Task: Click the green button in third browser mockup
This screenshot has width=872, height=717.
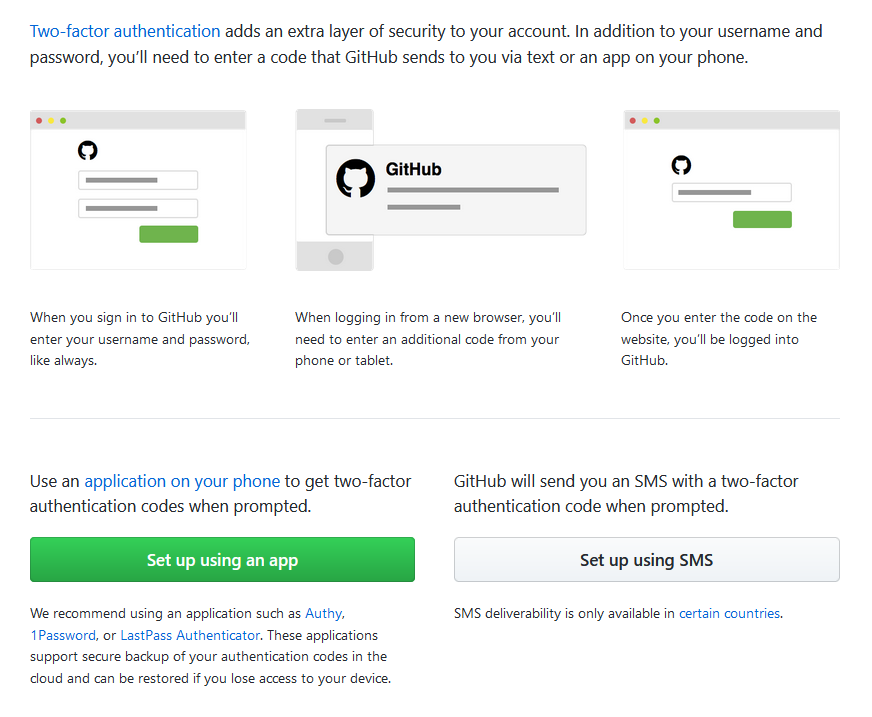Action: point(762,218)
